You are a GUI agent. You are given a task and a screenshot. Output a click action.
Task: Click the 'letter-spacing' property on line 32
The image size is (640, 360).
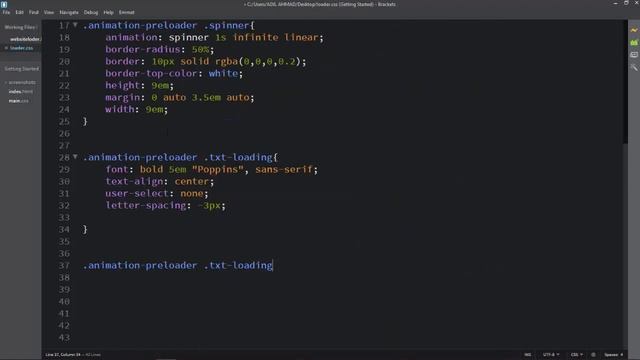tap(146, 205)
